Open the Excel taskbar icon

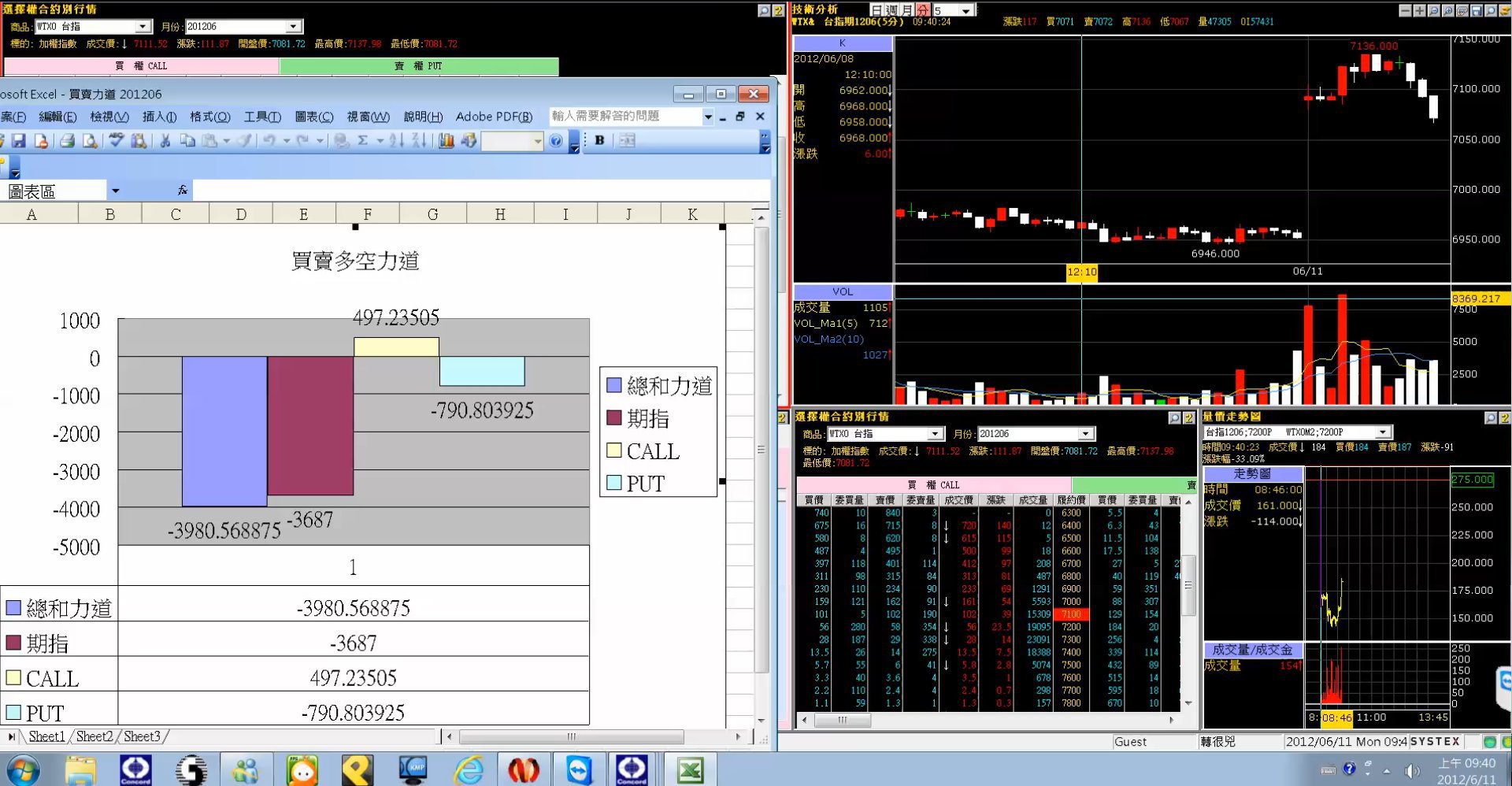(691, 769)
